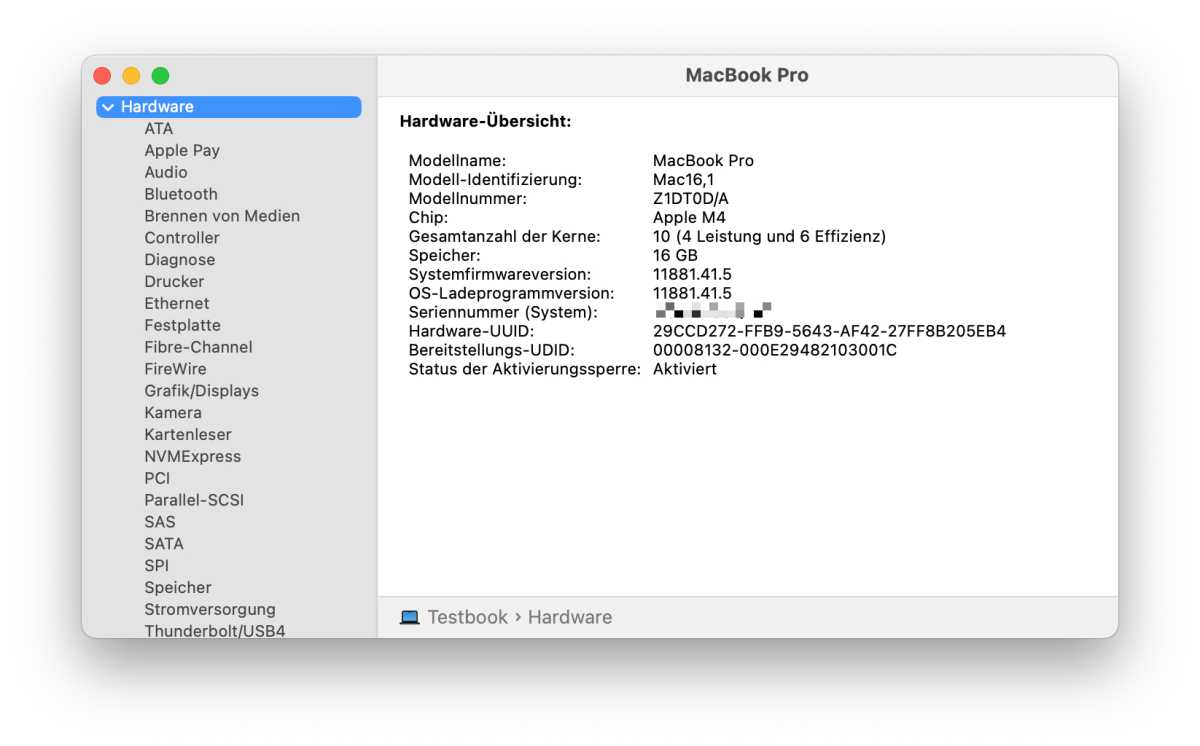Click the Testbook laptop icon in path bar
Screen dimensions: 1200x746
(409, 618)
